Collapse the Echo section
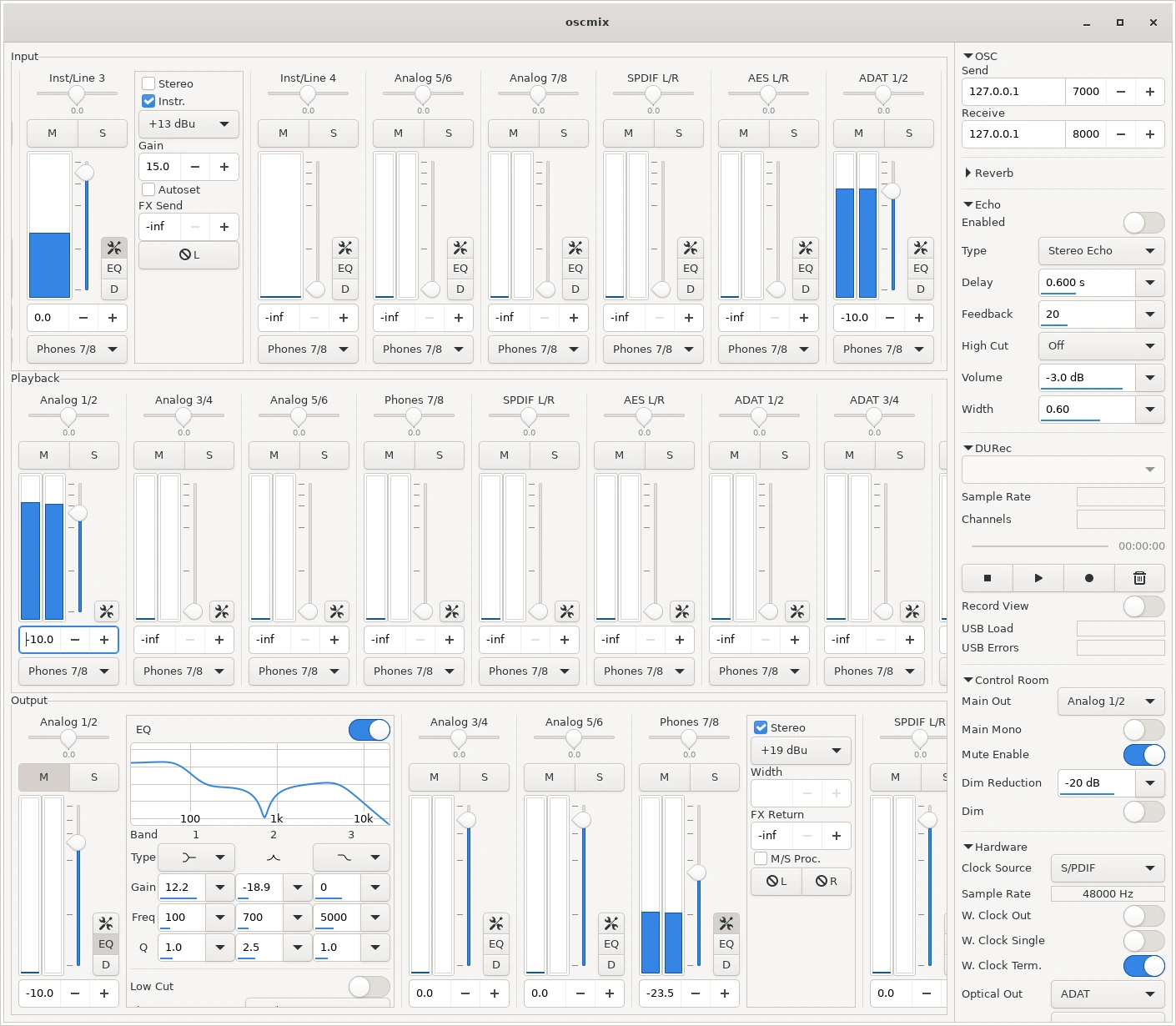This screenshot has height=1026, width=1176. (968, 204)
